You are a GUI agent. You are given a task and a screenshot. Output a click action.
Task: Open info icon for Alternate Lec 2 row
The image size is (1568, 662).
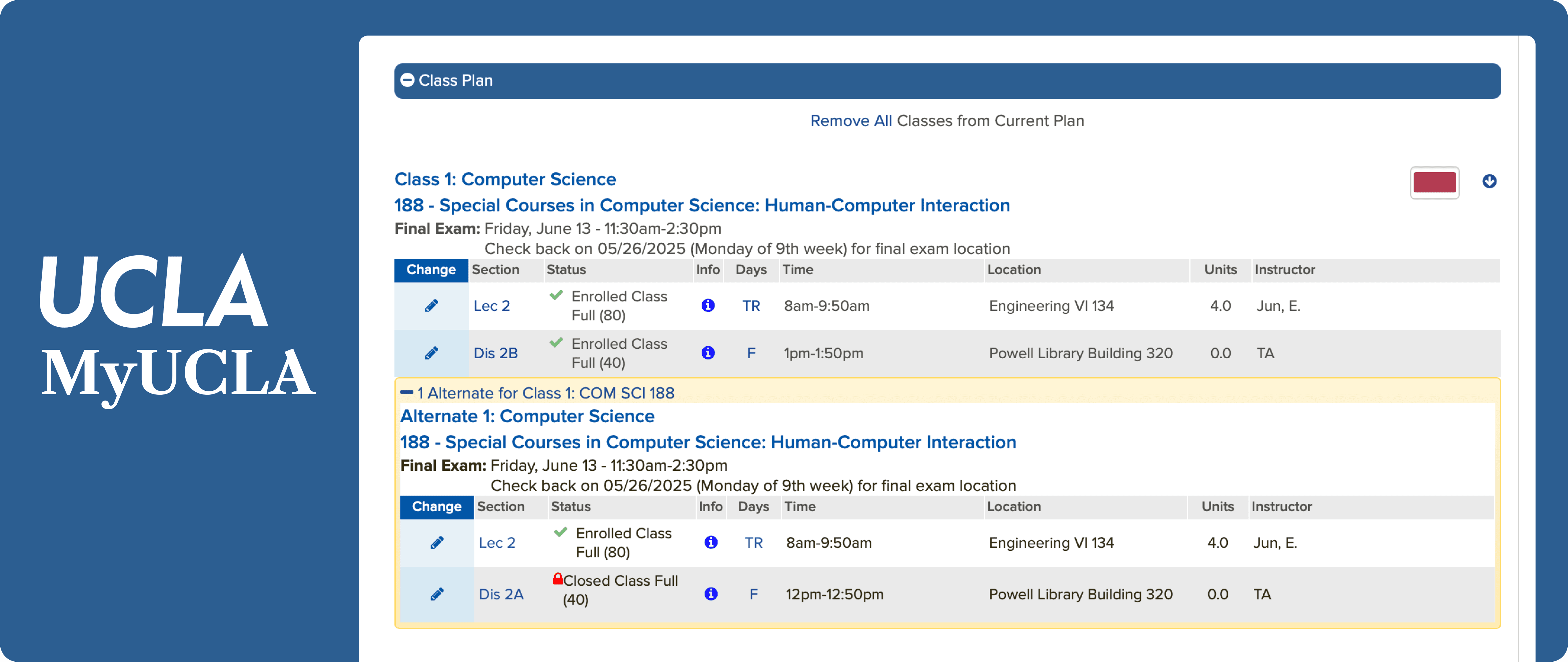(710, 542)
